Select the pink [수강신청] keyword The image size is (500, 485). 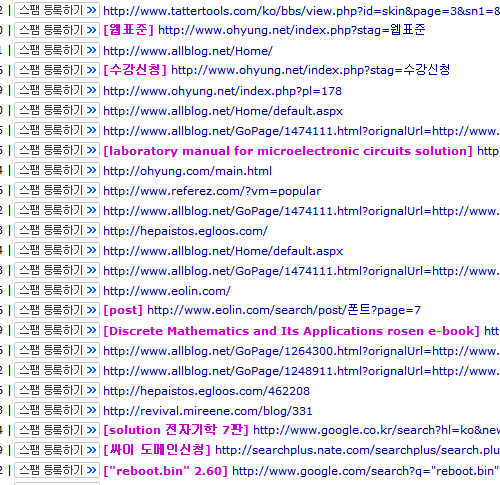(135, 70)
